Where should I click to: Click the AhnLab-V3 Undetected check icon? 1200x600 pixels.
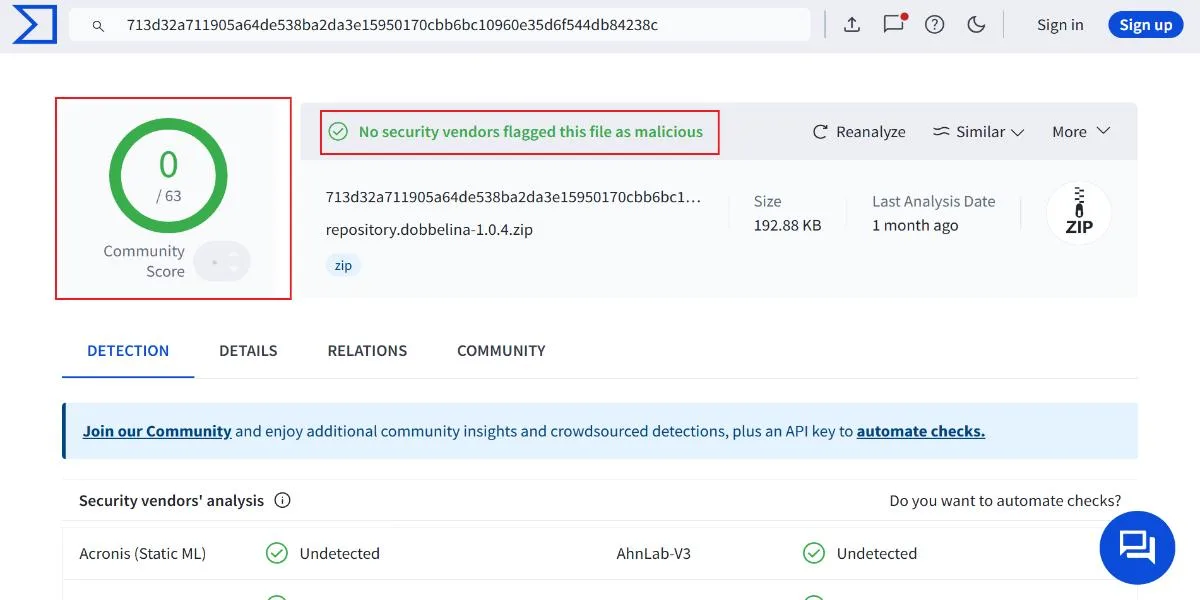pos(814,553)
